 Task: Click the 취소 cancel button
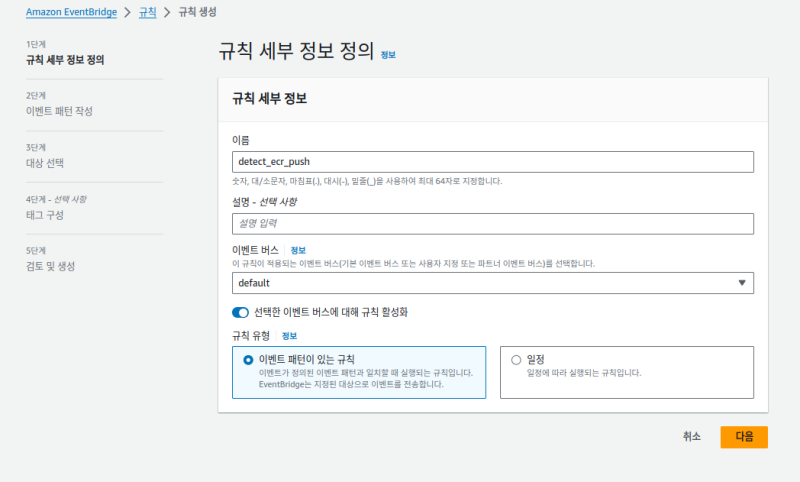pos(692,437)
